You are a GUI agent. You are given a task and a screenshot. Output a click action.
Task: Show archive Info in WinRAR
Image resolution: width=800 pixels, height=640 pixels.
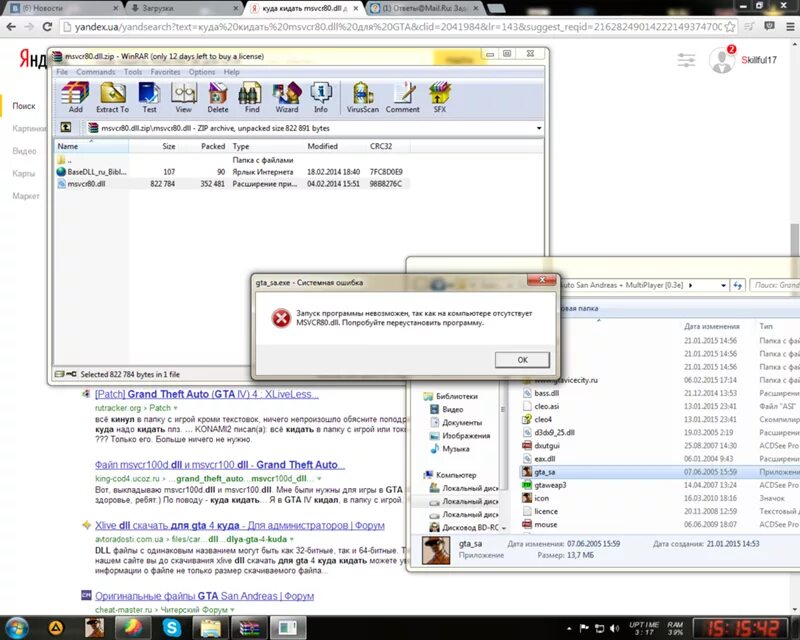click(321, 97)
